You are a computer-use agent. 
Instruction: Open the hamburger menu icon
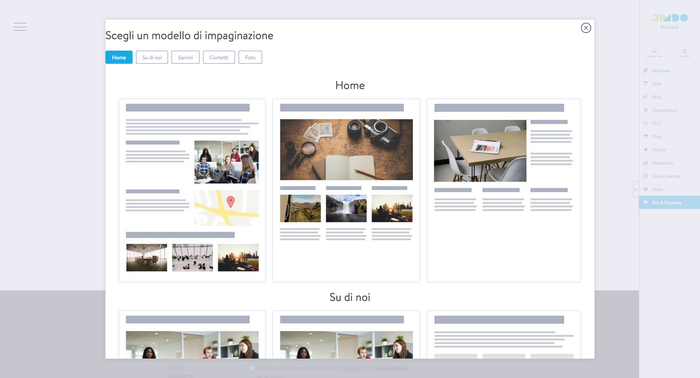point(20,27)
